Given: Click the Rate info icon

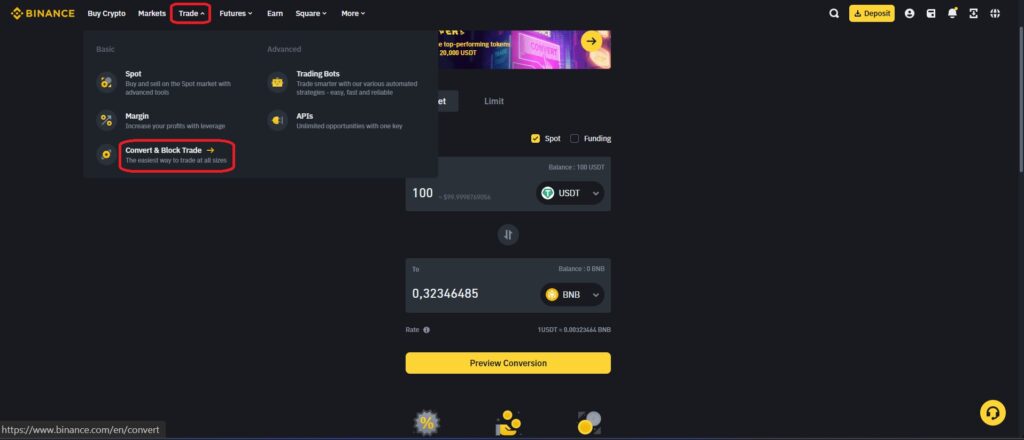Looking at the screenshot, I should 426,330.
